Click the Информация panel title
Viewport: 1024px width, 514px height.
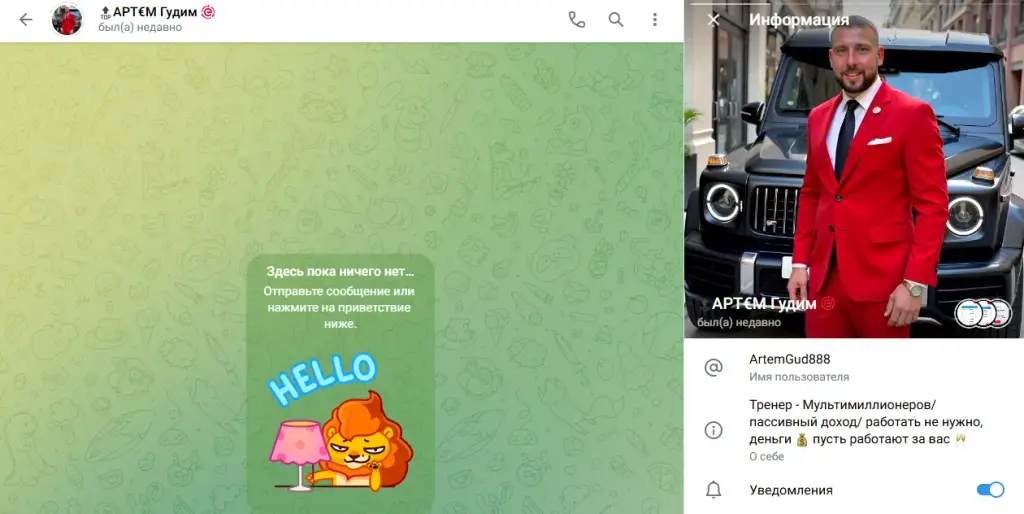(799, 20)
